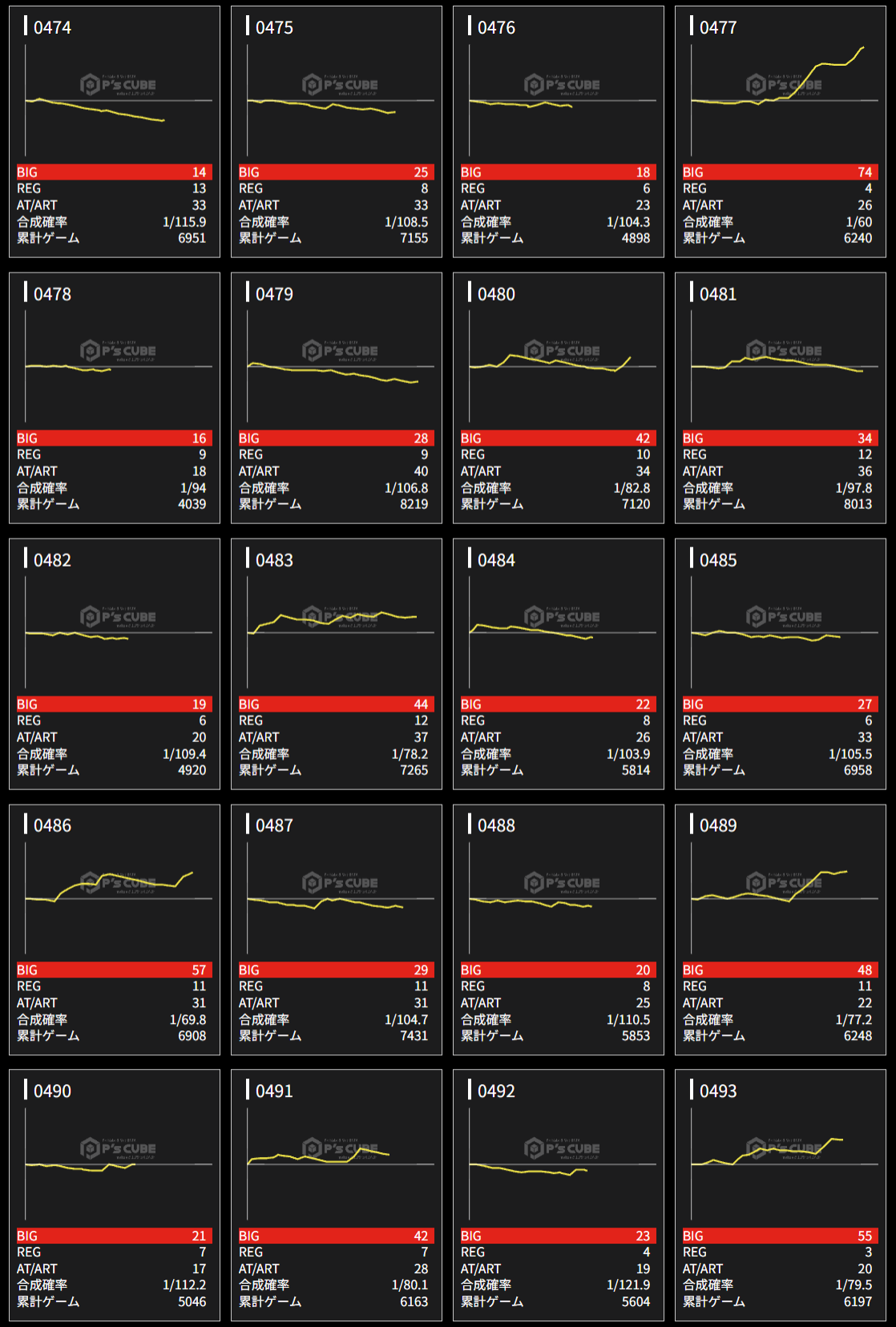Select the AT/ART row in card 0479

(337, 471)
